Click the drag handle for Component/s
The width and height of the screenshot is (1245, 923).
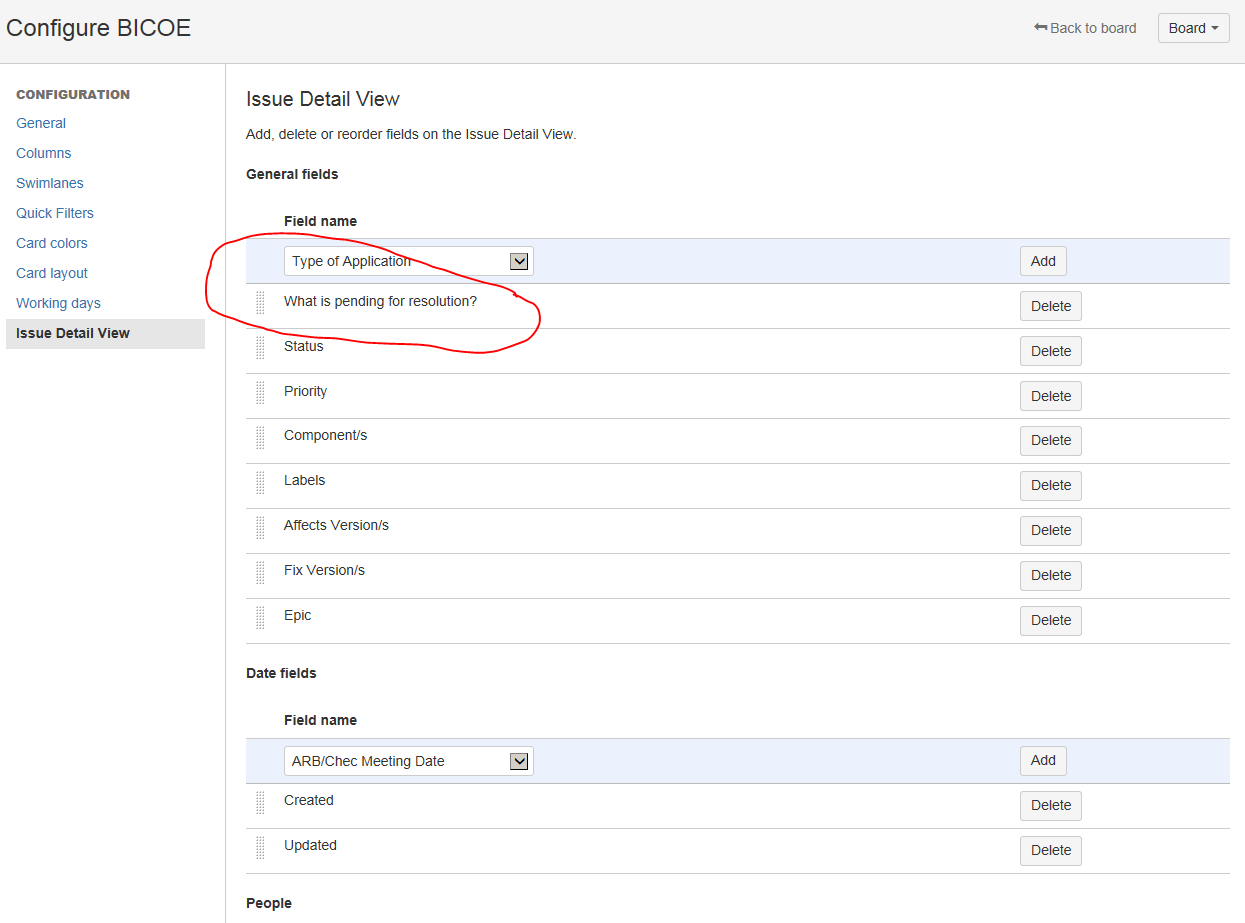[260, 438]
